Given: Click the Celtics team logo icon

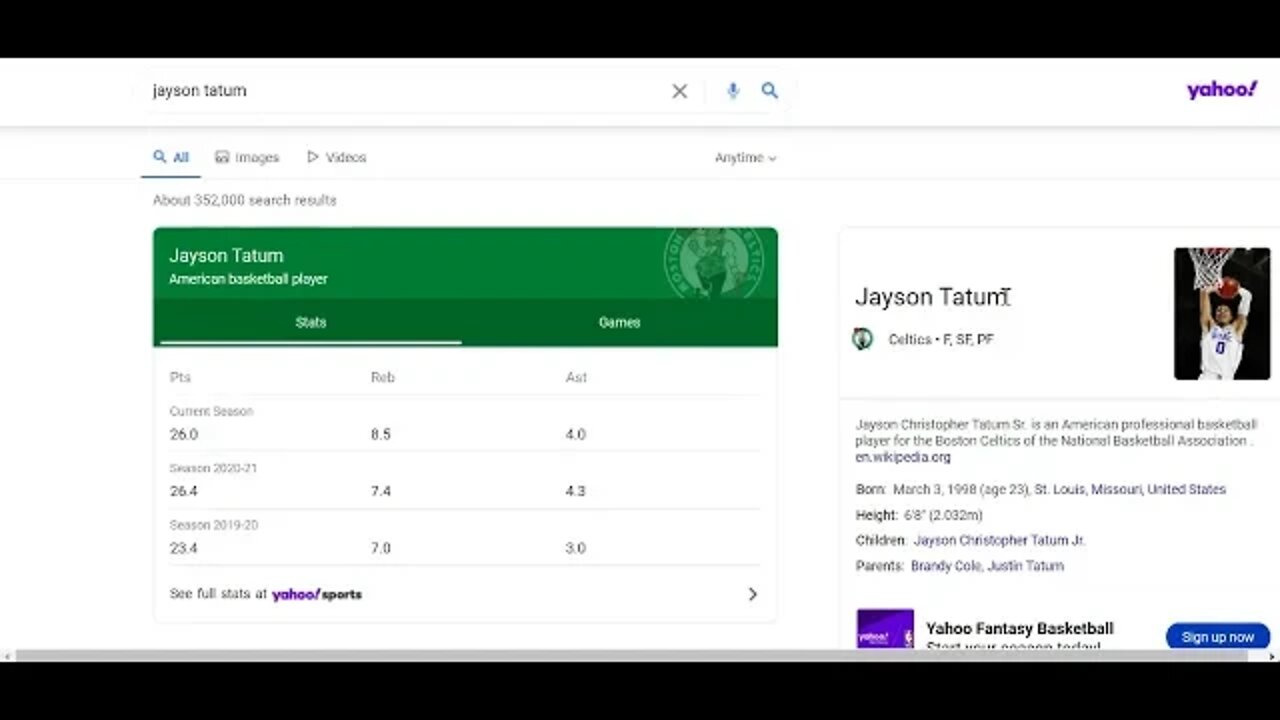Looking at the screenshot, I should pyautogui.click(x=862, y=339).
